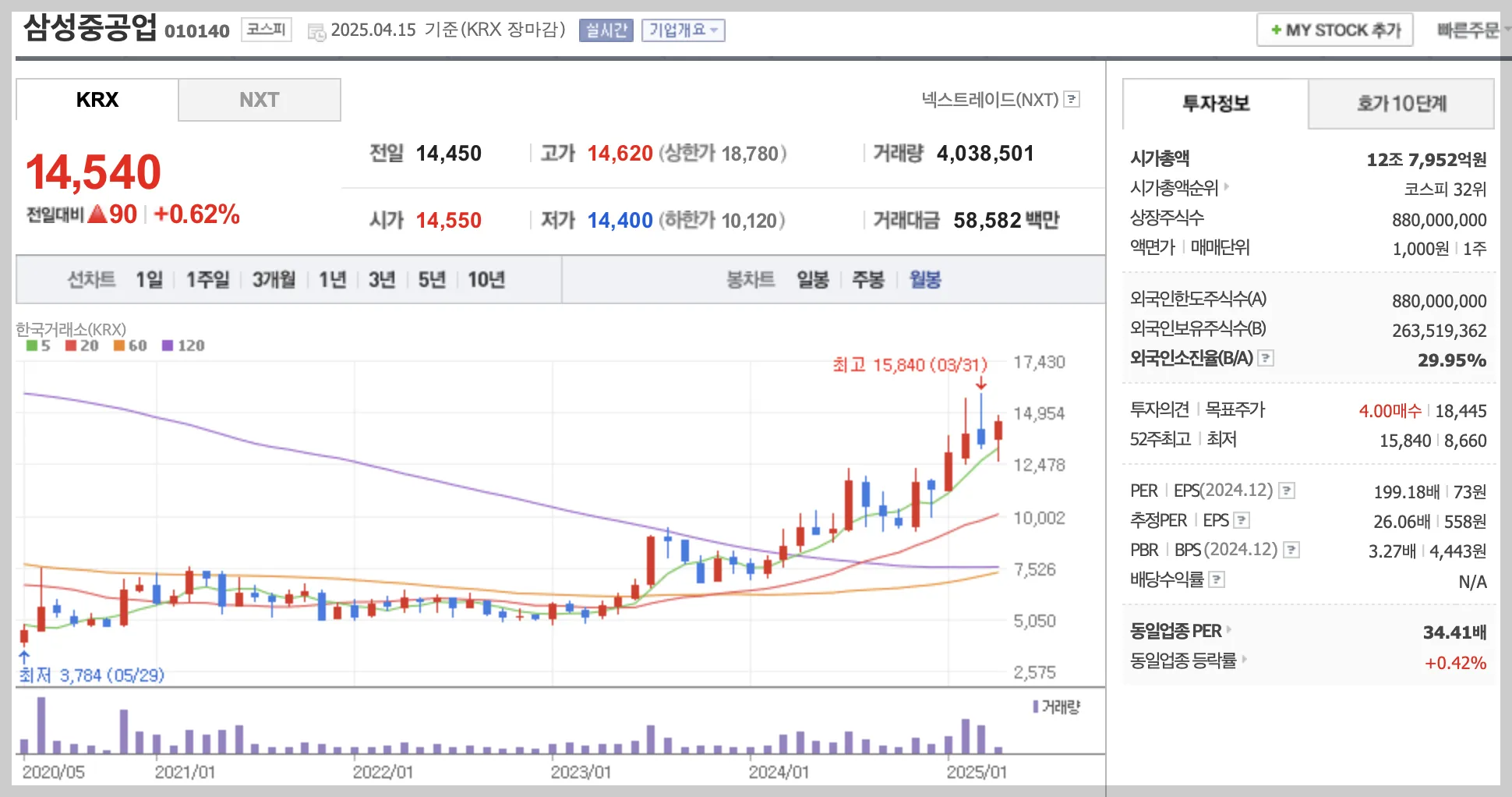The height and width of the screenshot is (797, 1512).
Task: Select the 5년 line chart period
Action: [x=432, y=279]
